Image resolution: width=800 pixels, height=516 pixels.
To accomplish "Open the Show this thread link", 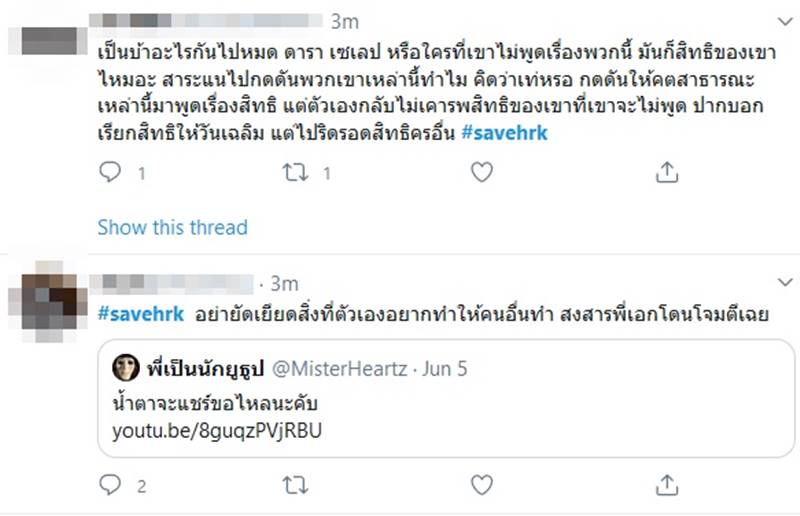I will point(172,227).
